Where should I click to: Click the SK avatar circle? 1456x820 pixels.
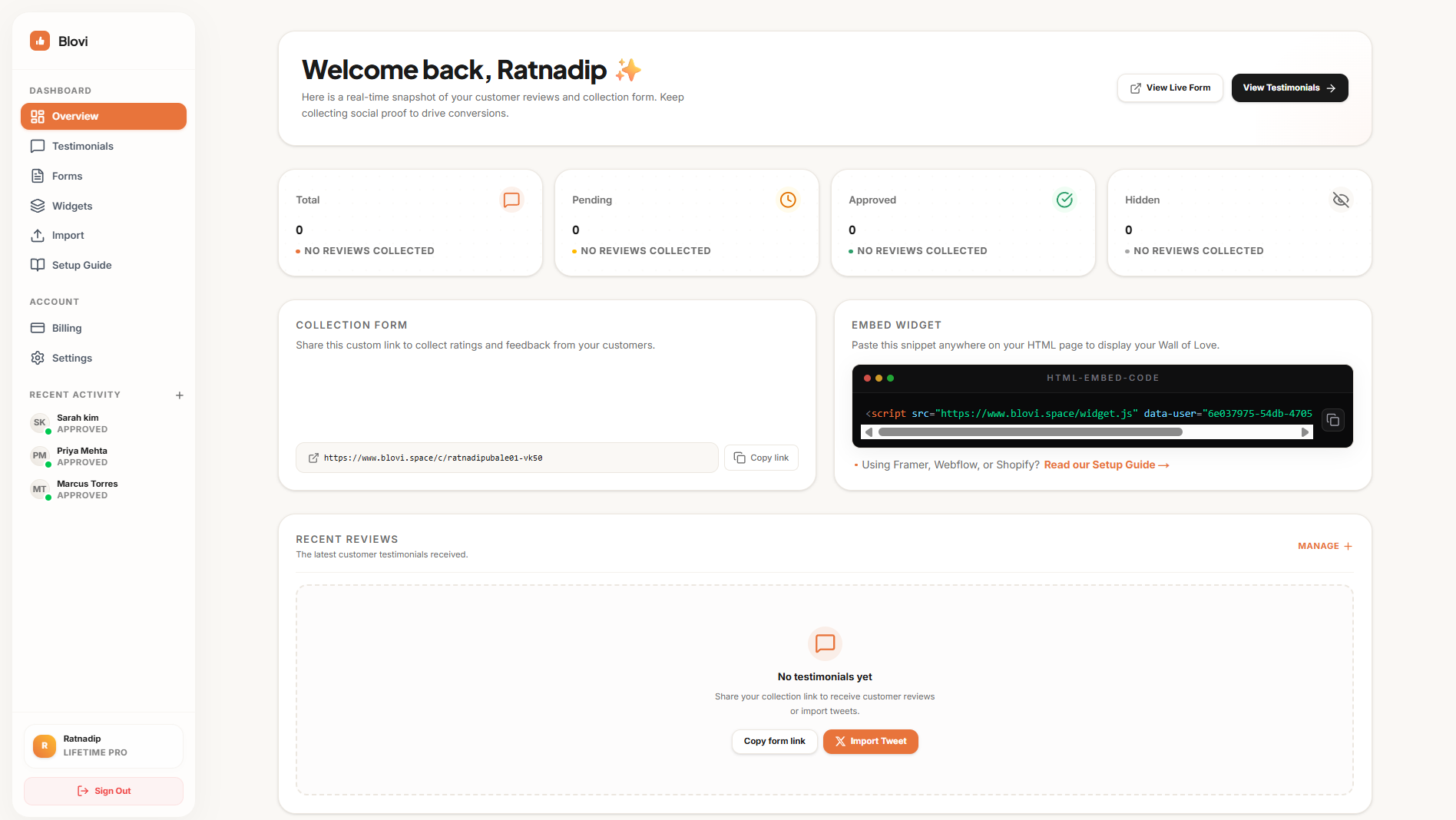tap(40, 423)
